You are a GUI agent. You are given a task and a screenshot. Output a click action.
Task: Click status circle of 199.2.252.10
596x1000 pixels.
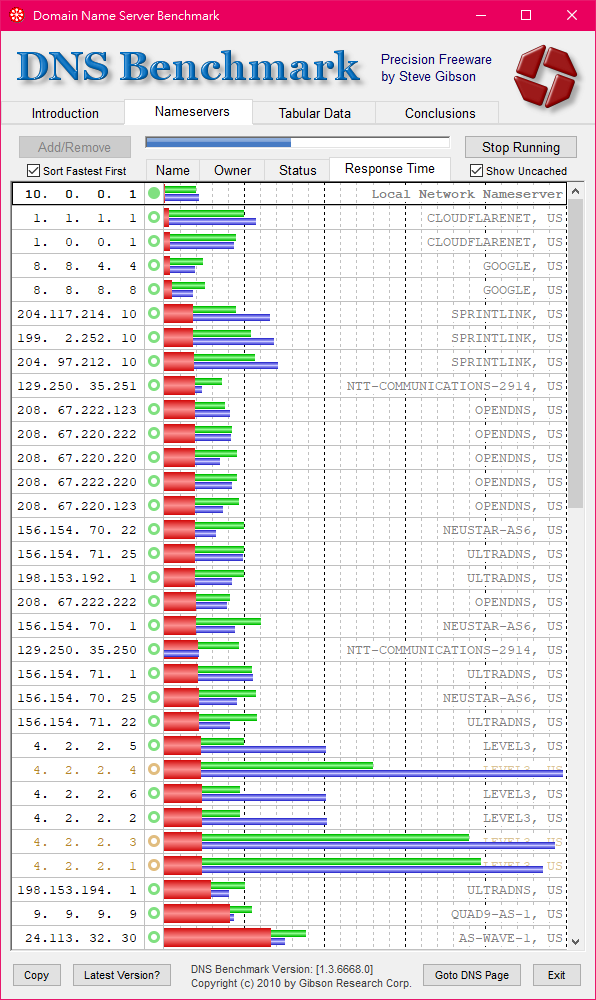coord(154,337)
